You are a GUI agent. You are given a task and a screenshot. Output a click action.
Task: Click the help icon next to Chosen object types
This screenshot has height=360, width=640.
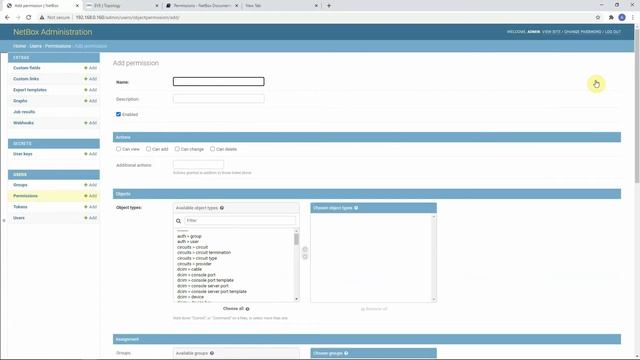356,208
